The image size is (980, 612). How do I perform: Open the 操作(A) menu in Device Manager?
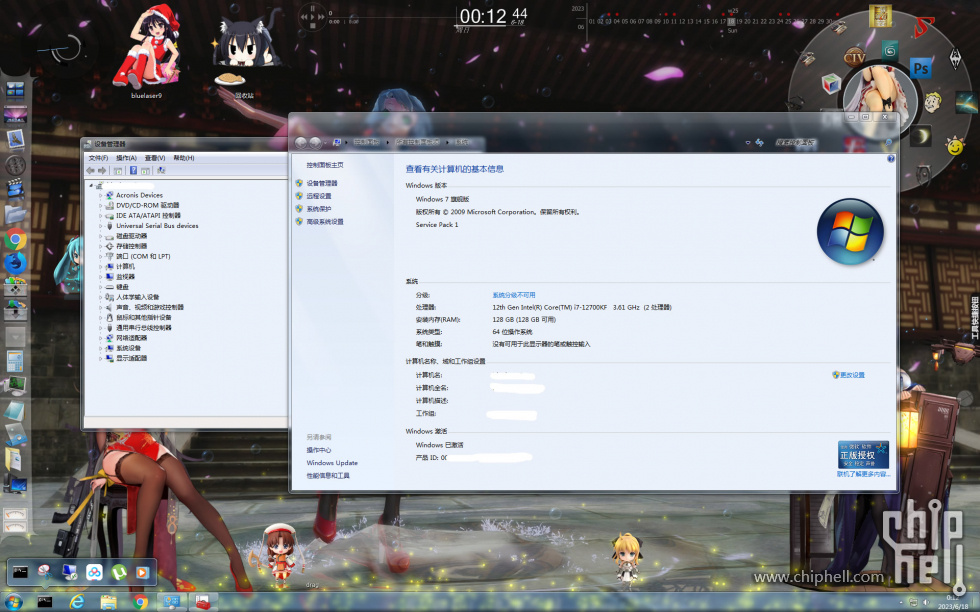(126, 158)
